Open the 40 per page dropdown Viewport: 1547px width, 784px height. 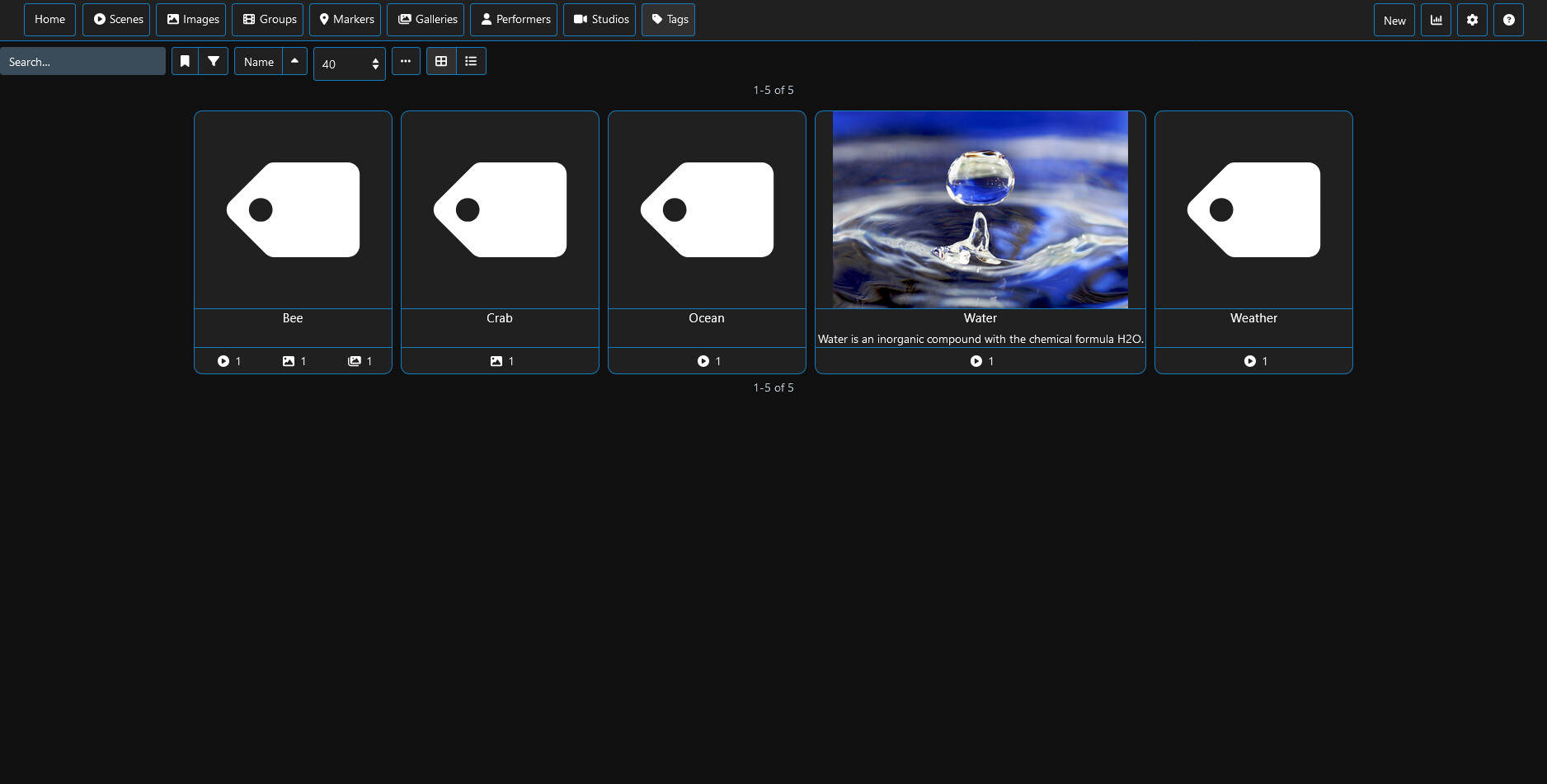(350, 64)
